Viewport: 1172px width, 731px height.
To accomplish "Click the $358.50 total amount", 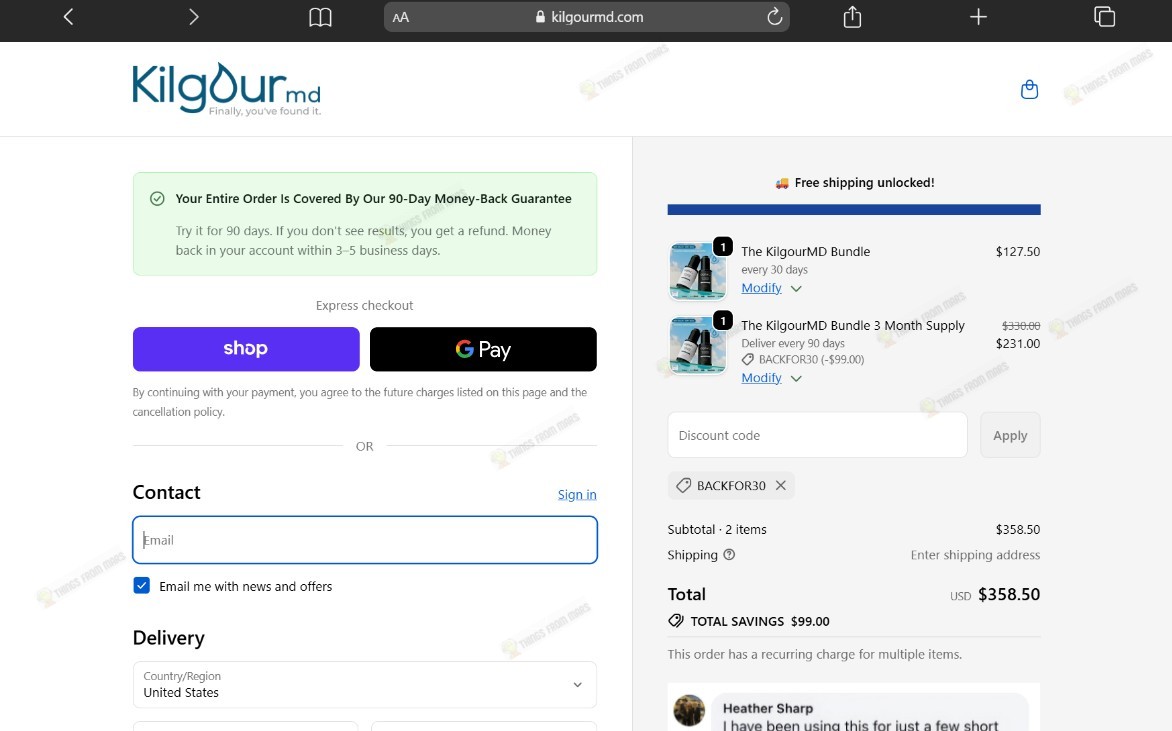I will point(1009,594).
